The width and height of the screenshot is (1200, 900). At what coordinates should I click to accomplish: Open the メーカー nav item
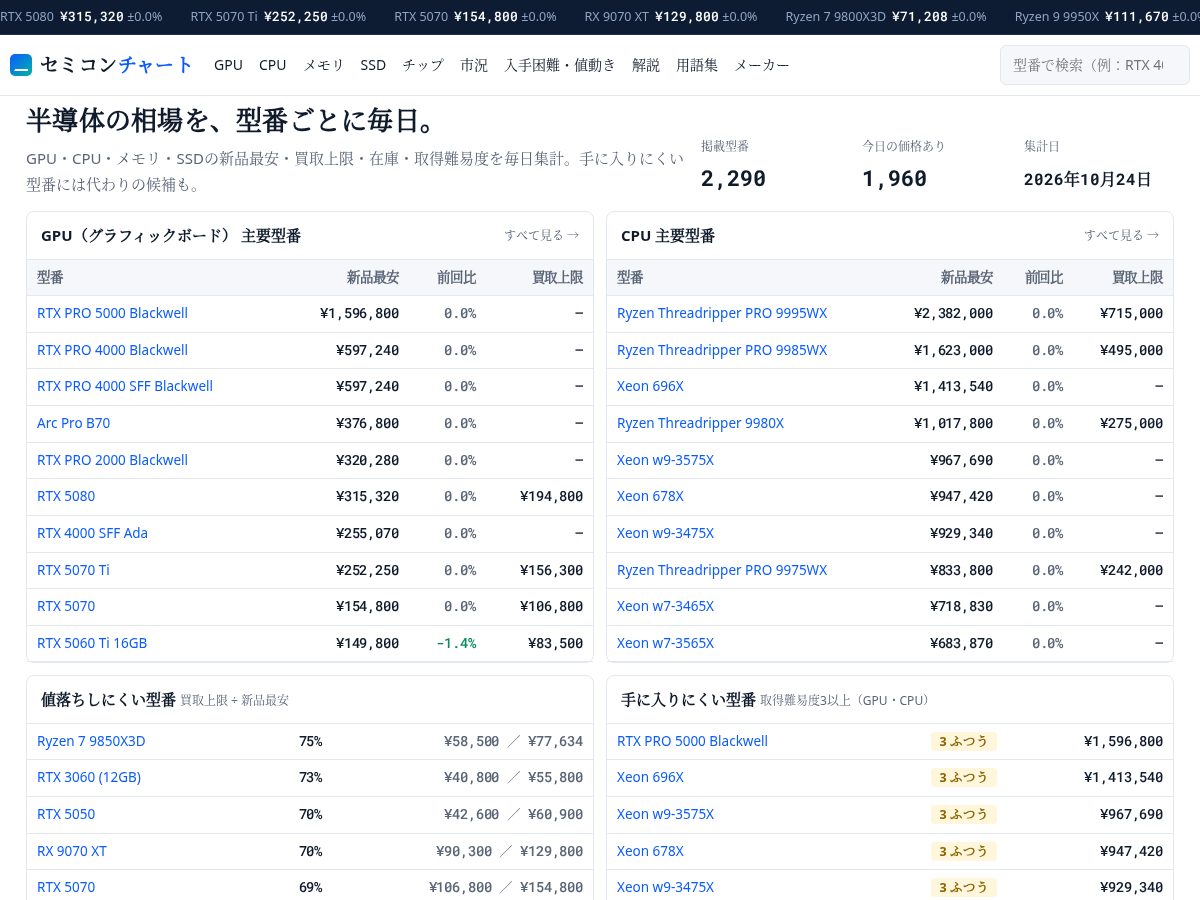coord(762,65)
